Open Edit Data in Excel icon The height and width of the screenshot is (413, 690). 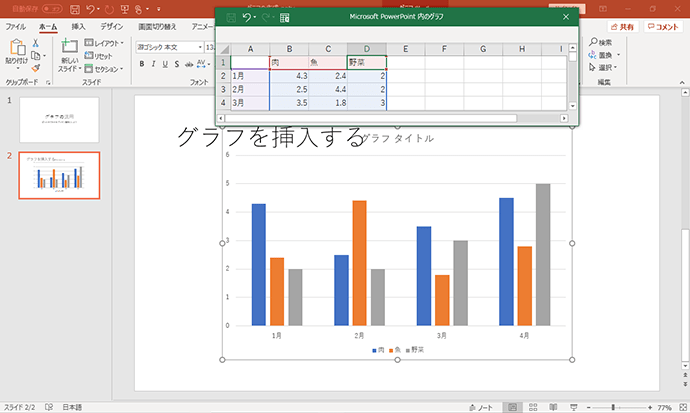285,18
